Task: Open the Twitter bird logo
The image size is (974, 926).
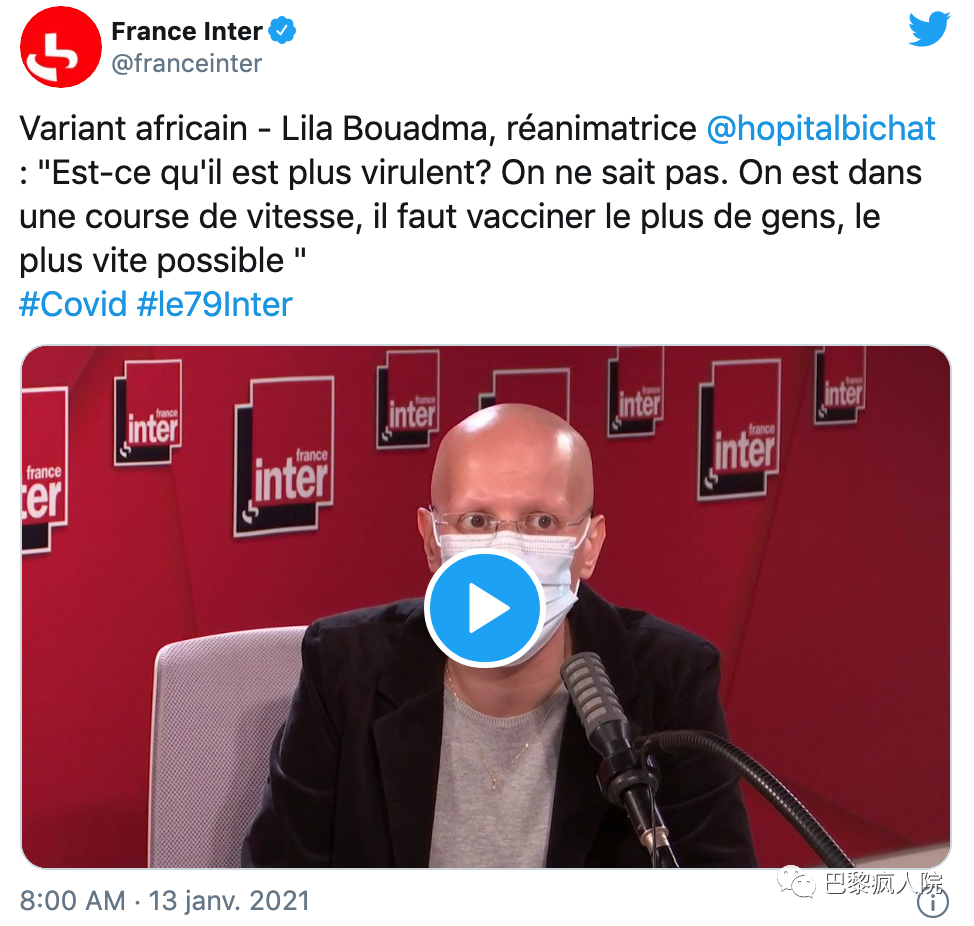Action: 929,29
